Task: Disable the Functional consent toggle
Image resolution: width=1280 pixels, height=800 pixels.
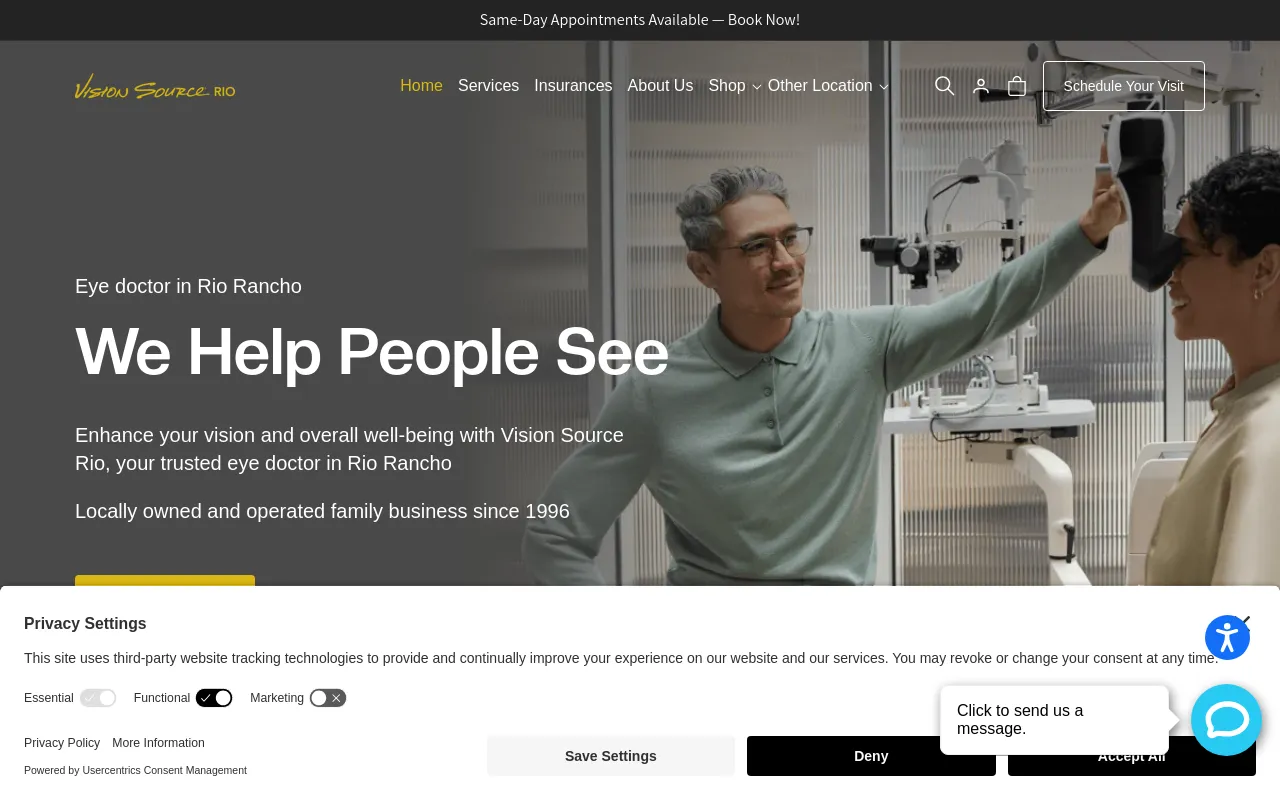Action: [x=214, y=698]
